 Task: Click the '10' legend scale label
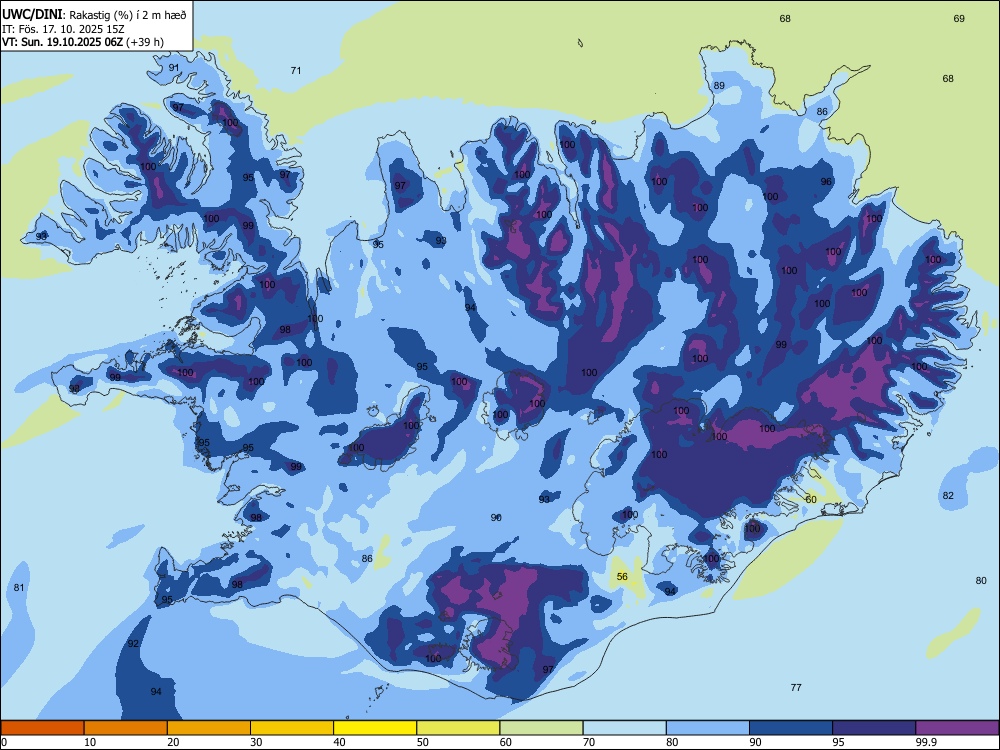pos(89,742)
